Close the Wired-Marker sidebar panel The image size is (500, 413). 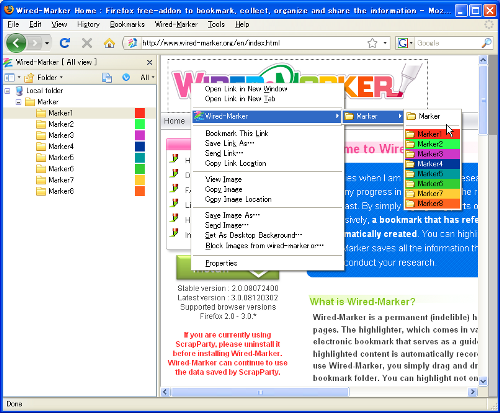click(149, 62)
